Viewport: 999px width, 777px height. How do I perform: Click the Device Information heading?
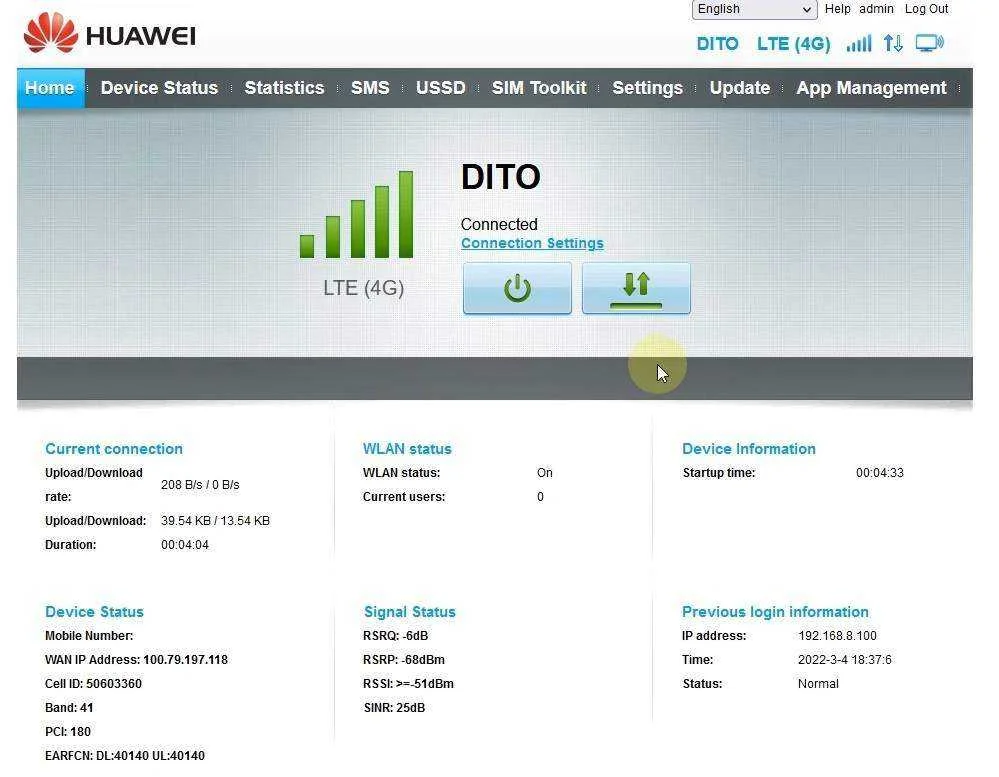click(749, 448)
